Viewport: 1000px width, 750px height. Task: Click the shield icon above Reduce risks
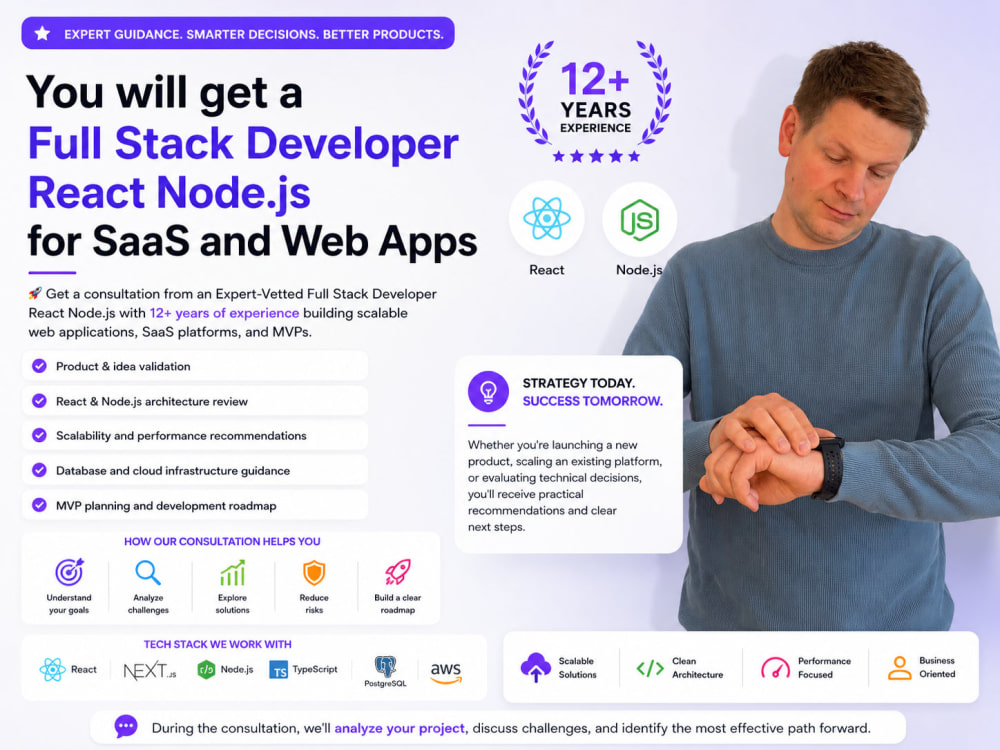pyautogui.click(x=314, y=573)
